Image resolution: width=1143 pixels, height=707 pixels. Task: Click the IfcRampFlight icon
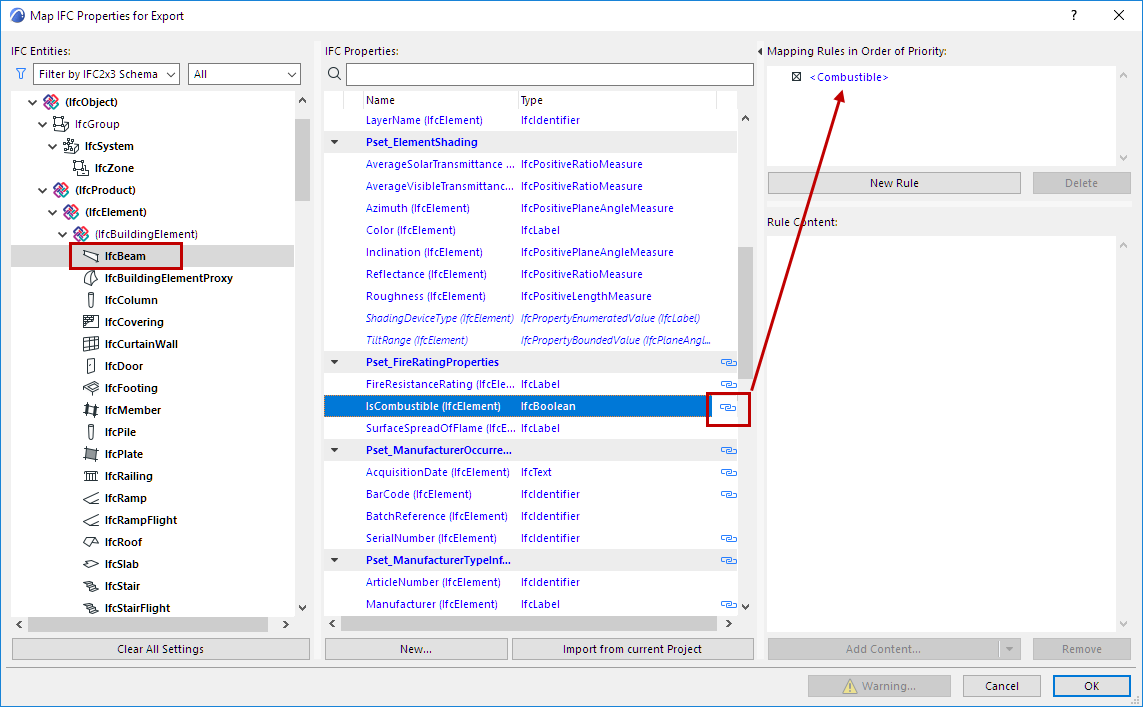[x=90, y=520]
